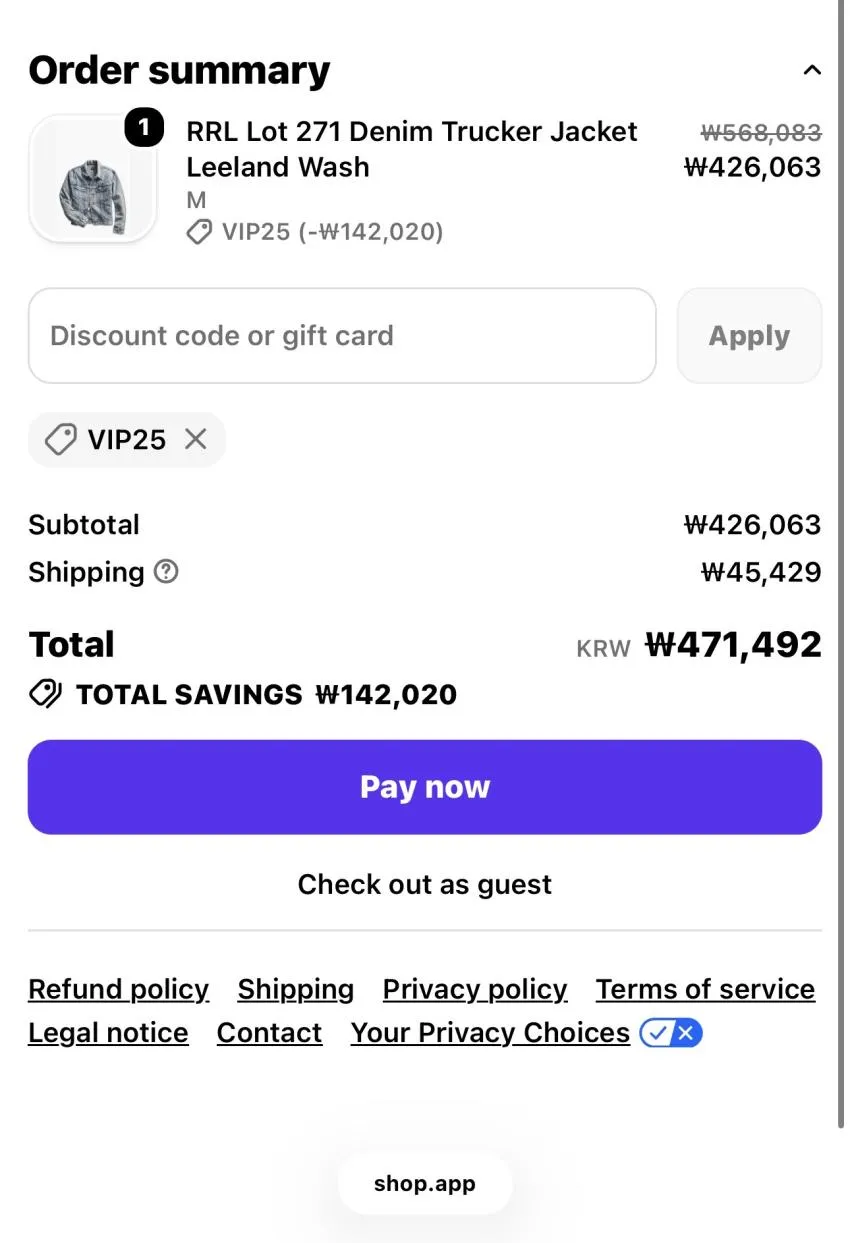This screenshot has height=1243, width=850.
Task: Collapse the Order summary chevron
Action: point(812,70)
